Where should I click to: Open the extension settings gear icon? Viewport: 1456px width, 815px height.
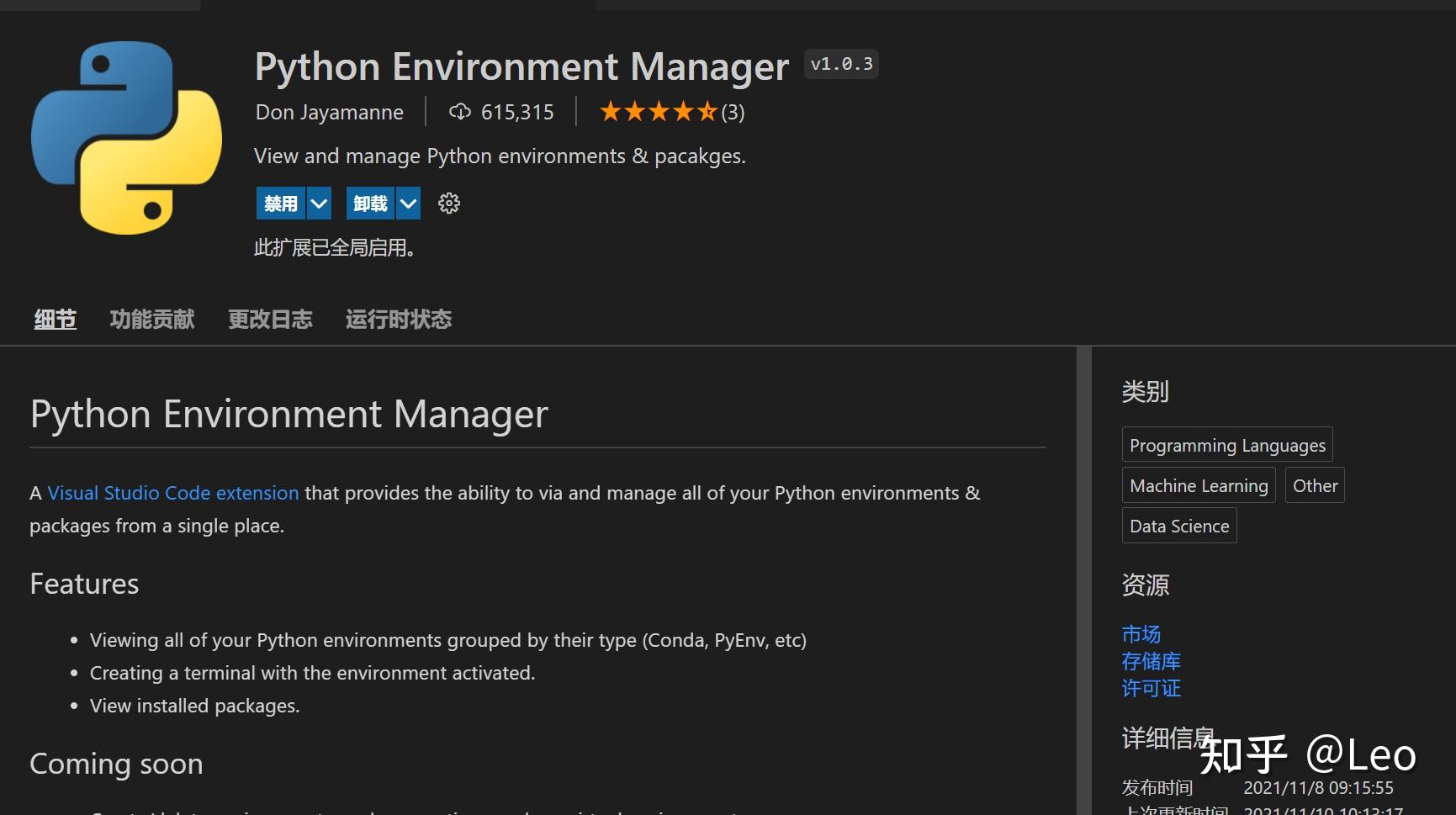coord(448,203)
